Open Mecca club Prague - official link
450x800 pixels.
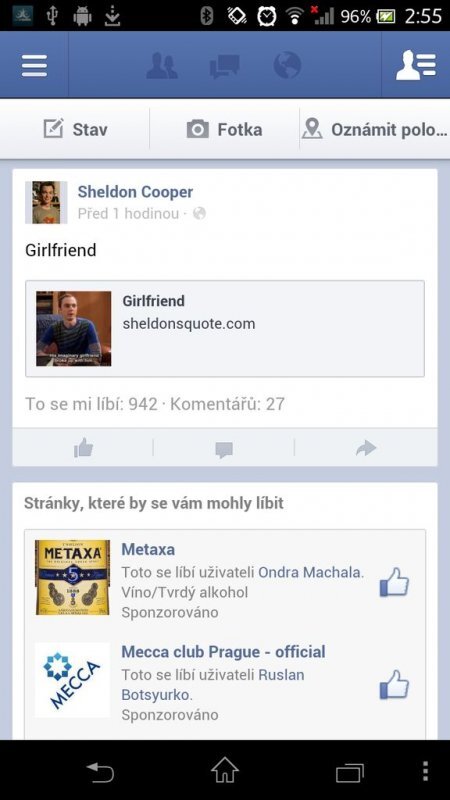[223, 652]
